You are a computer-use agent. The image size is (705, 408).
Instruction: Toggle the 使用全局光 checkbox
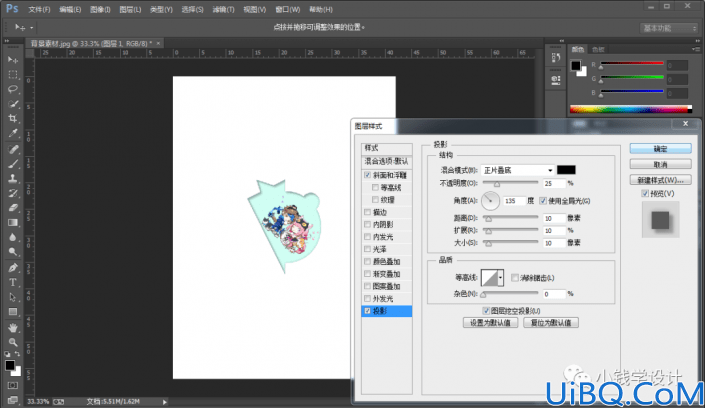pyautogui.click(x=543, y=201)
